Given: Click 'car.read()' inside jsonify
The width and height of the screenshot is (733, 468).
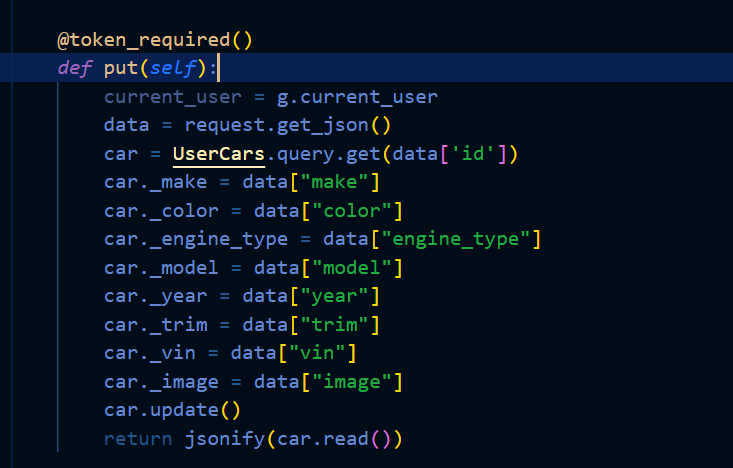Looking at the screenshot, I should point(334,439).
